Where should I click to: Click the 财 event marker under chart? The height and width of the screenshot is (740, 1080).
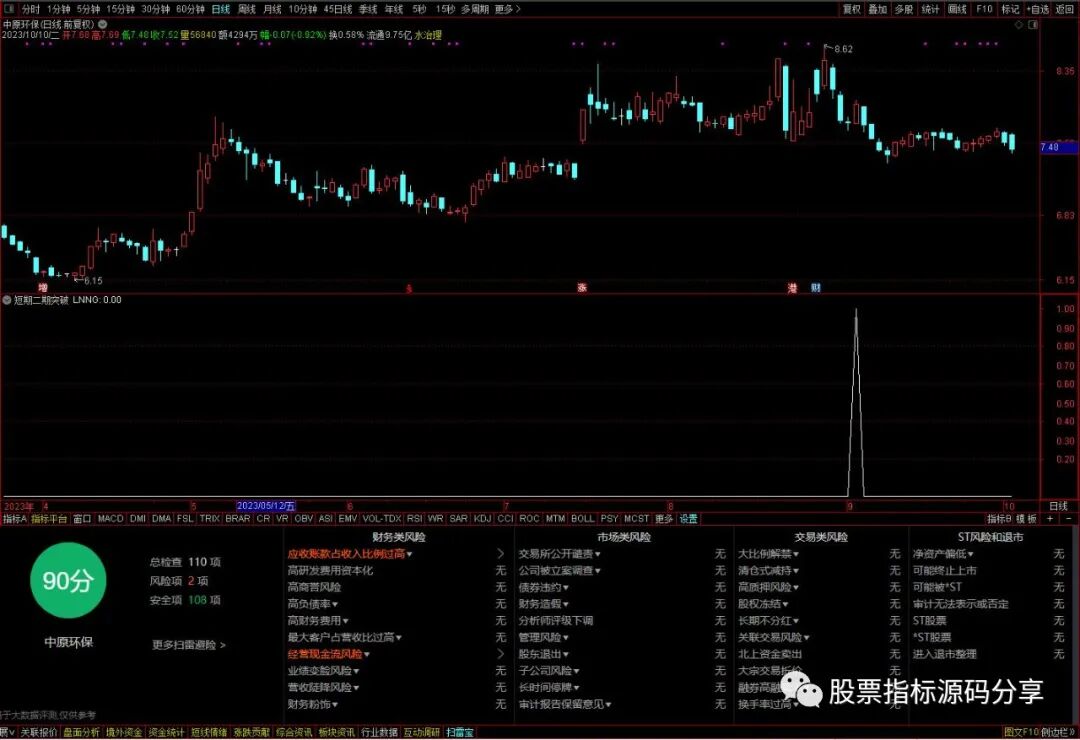(x=816, y=287)
